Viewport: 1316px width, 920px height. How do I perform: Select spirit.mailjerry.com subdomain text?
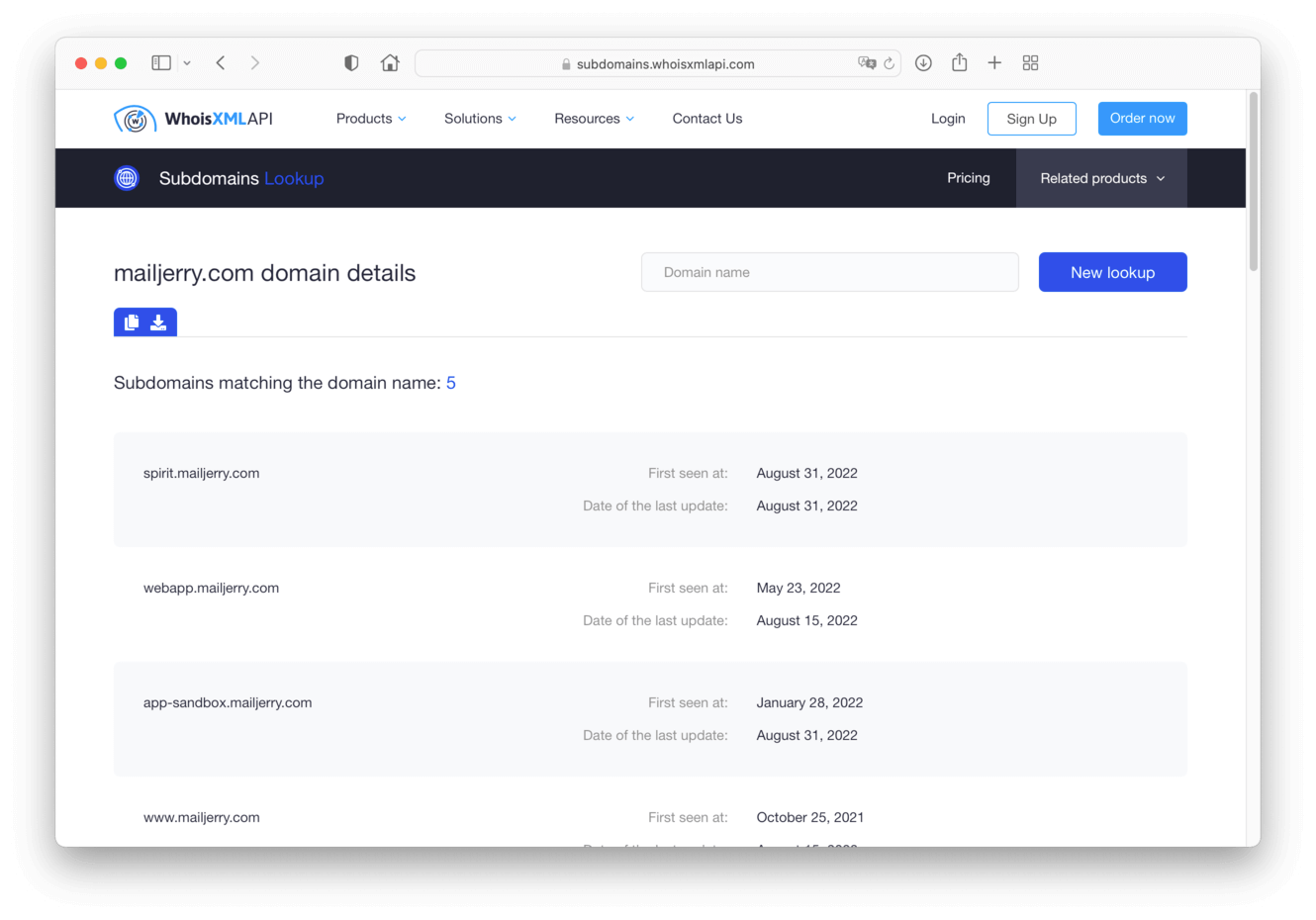tap(202, 473)
